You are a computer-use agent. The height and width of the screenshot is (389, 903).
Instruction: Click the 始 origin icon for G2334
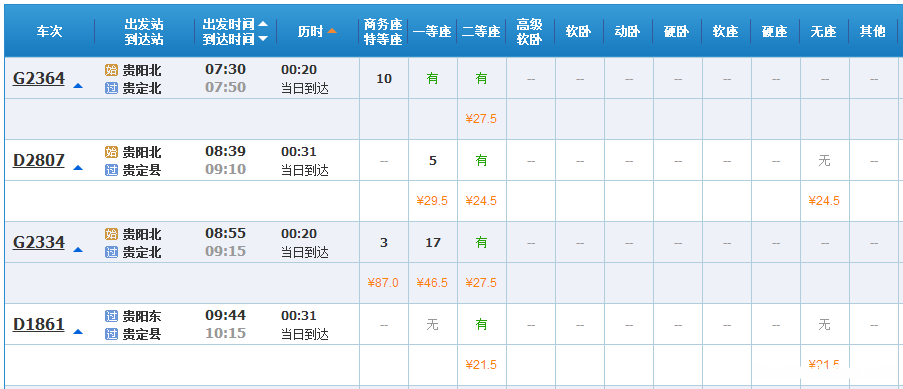111,234
